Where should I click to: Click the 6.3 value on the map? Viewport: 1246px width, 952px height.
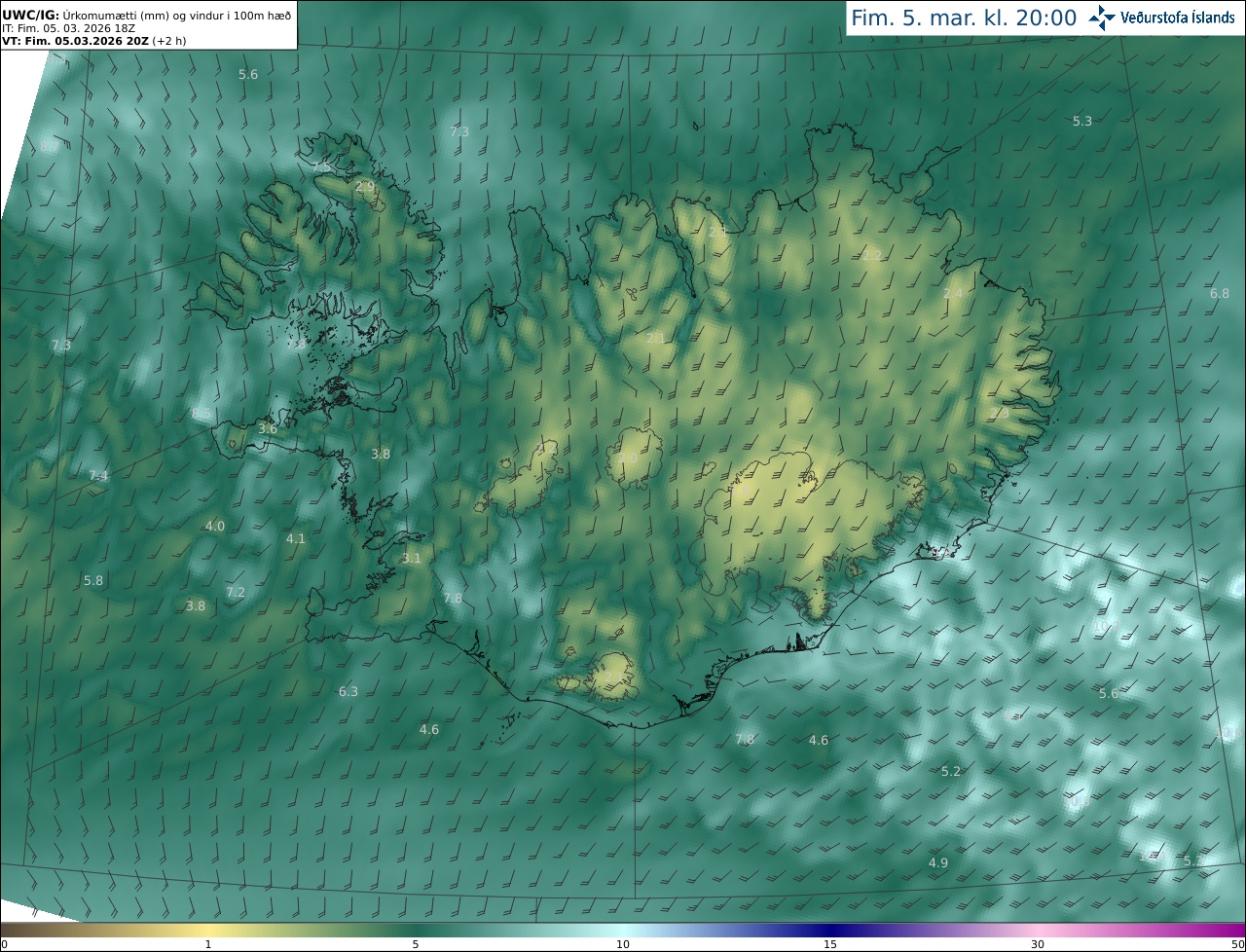pos(348,691)
